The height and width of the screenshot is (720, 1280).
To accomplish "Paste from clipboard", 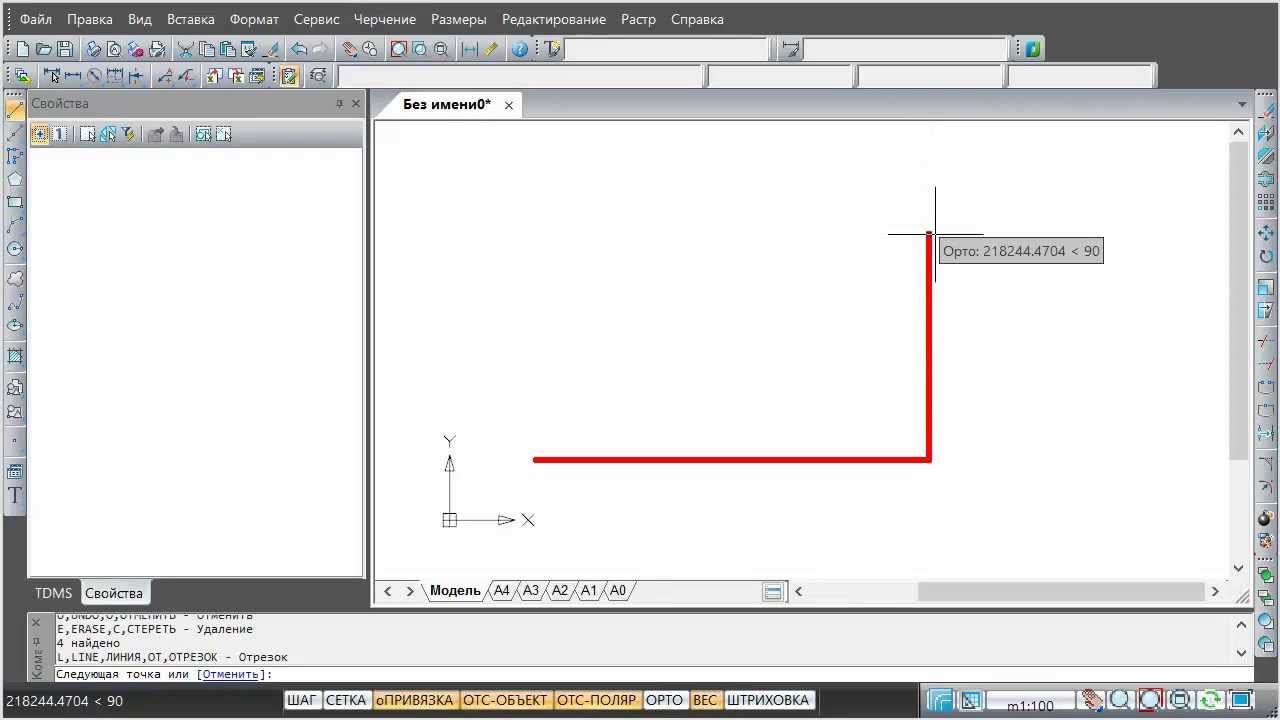I will coord(227,48).
